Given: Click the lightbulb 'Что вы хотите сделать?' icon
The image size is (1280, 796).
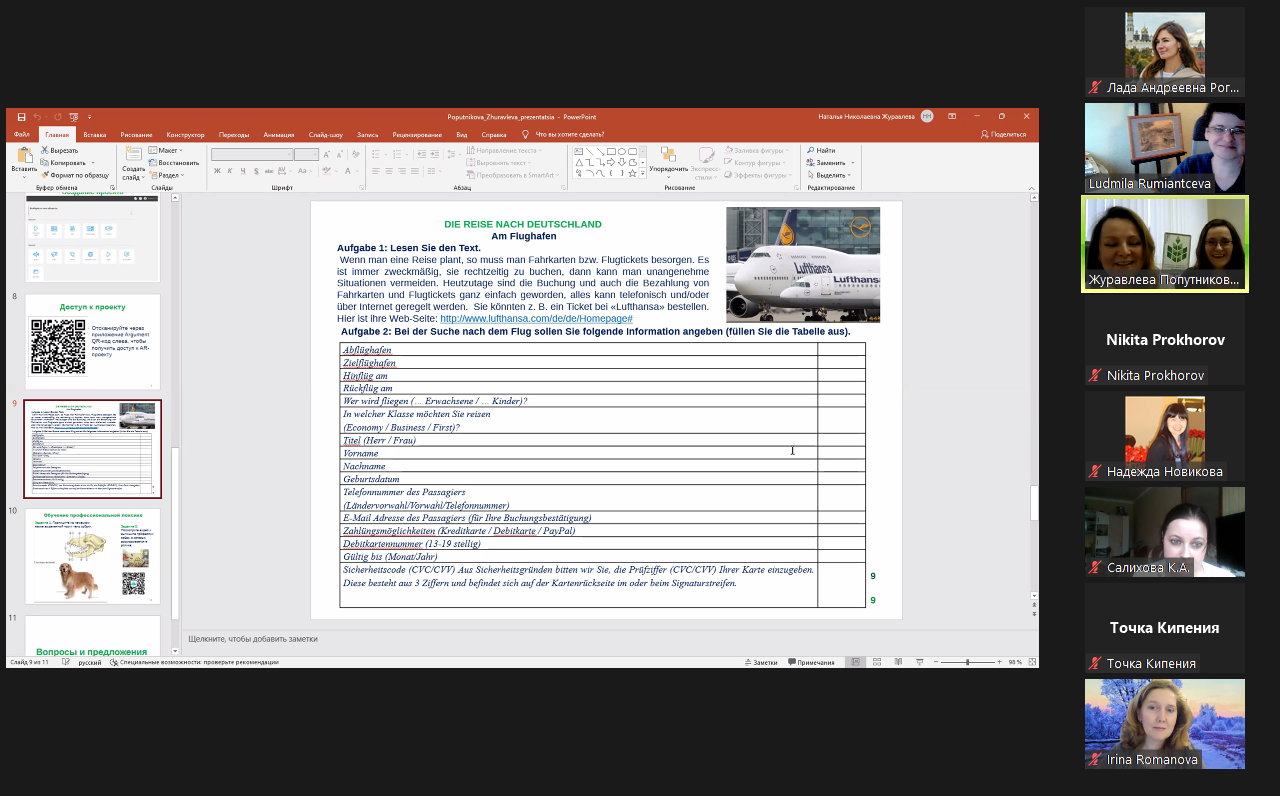Looking at the screenshot, I should (x=525, y=134).
